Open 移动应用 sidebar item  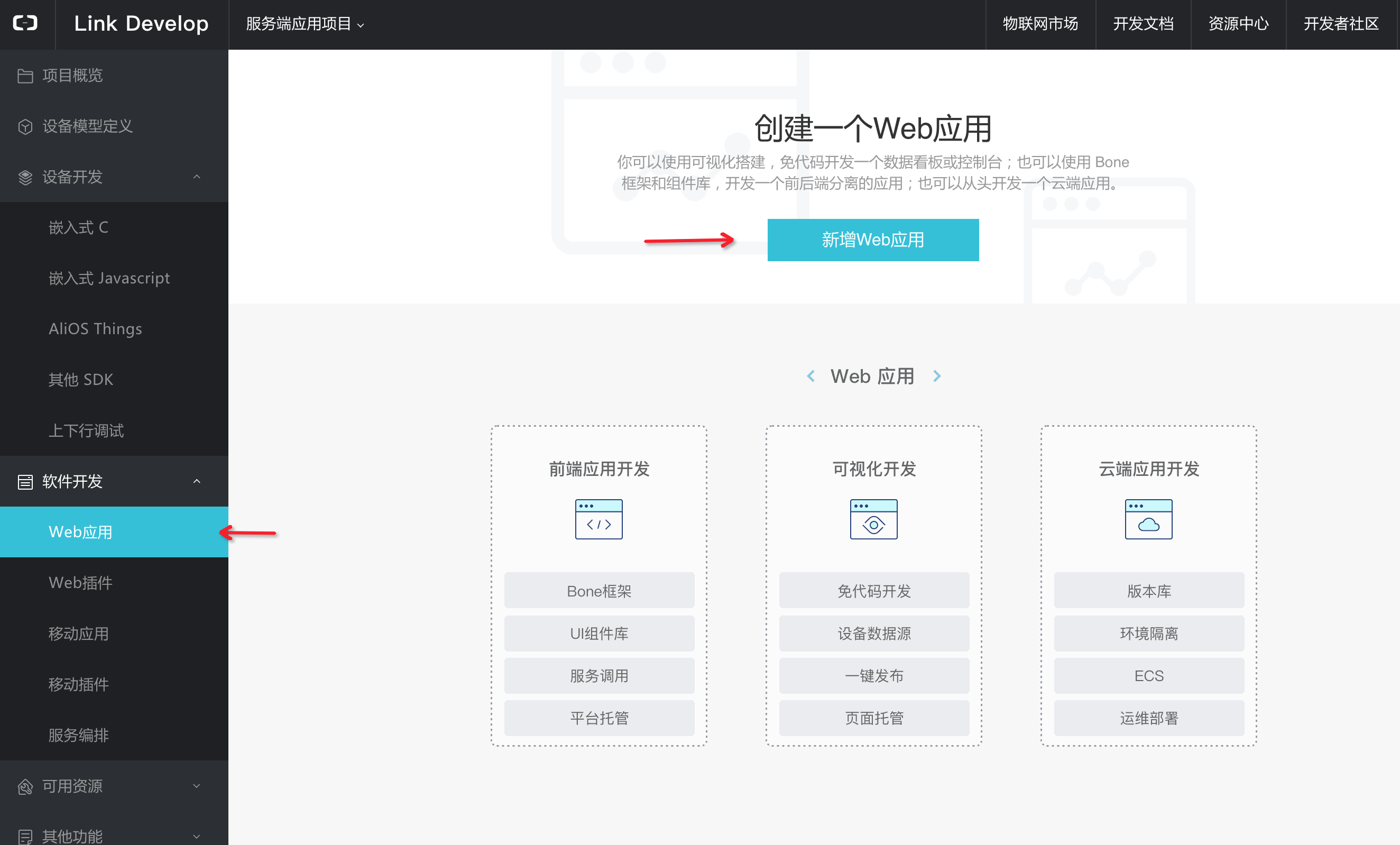click(114, 633)
